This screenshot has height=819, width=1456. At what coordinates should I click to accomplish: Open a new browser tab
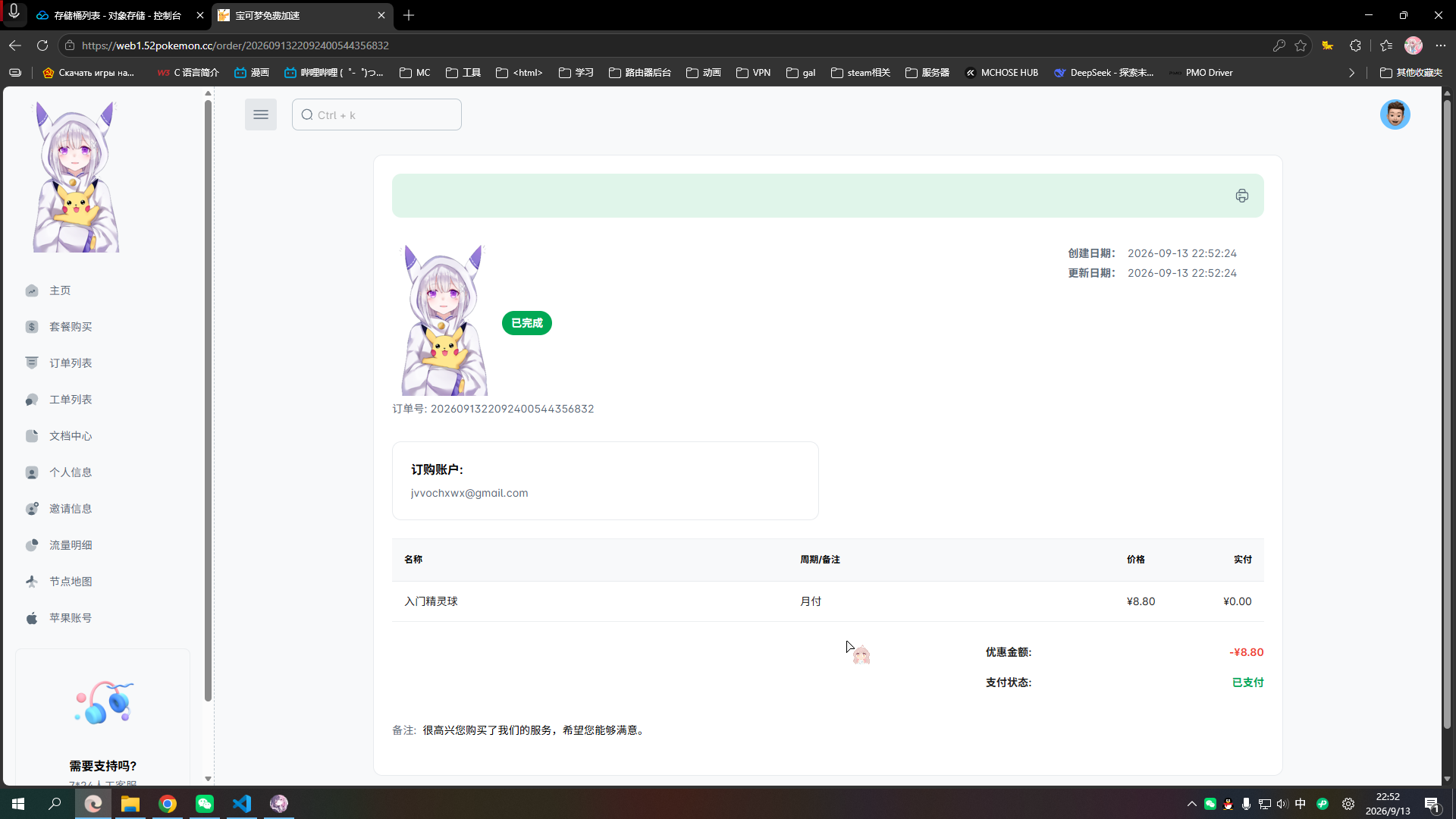[x=409, y=15]
